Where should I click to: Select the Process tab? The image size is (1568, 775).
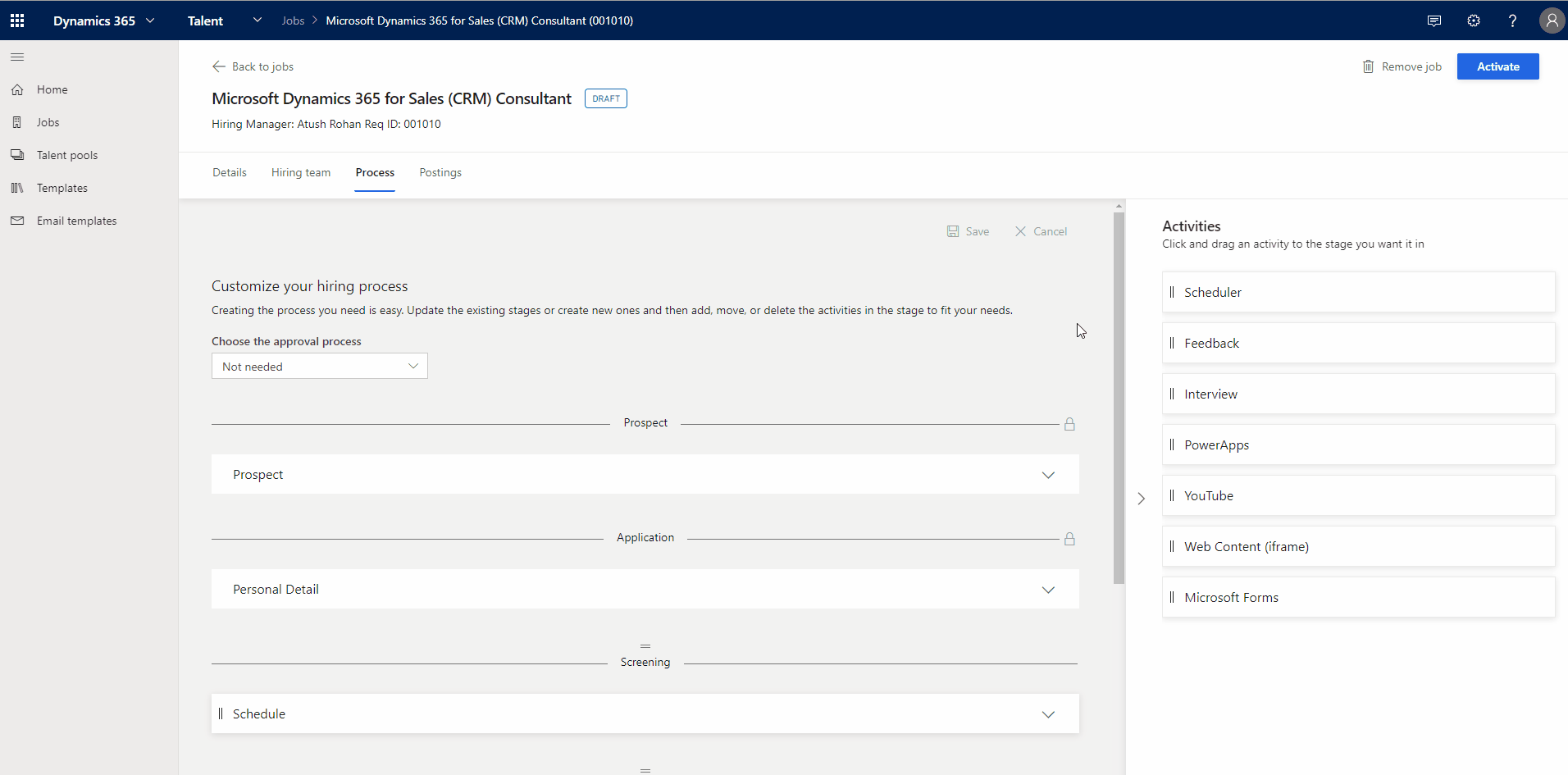pyautogui.click(x=375, y=172)
